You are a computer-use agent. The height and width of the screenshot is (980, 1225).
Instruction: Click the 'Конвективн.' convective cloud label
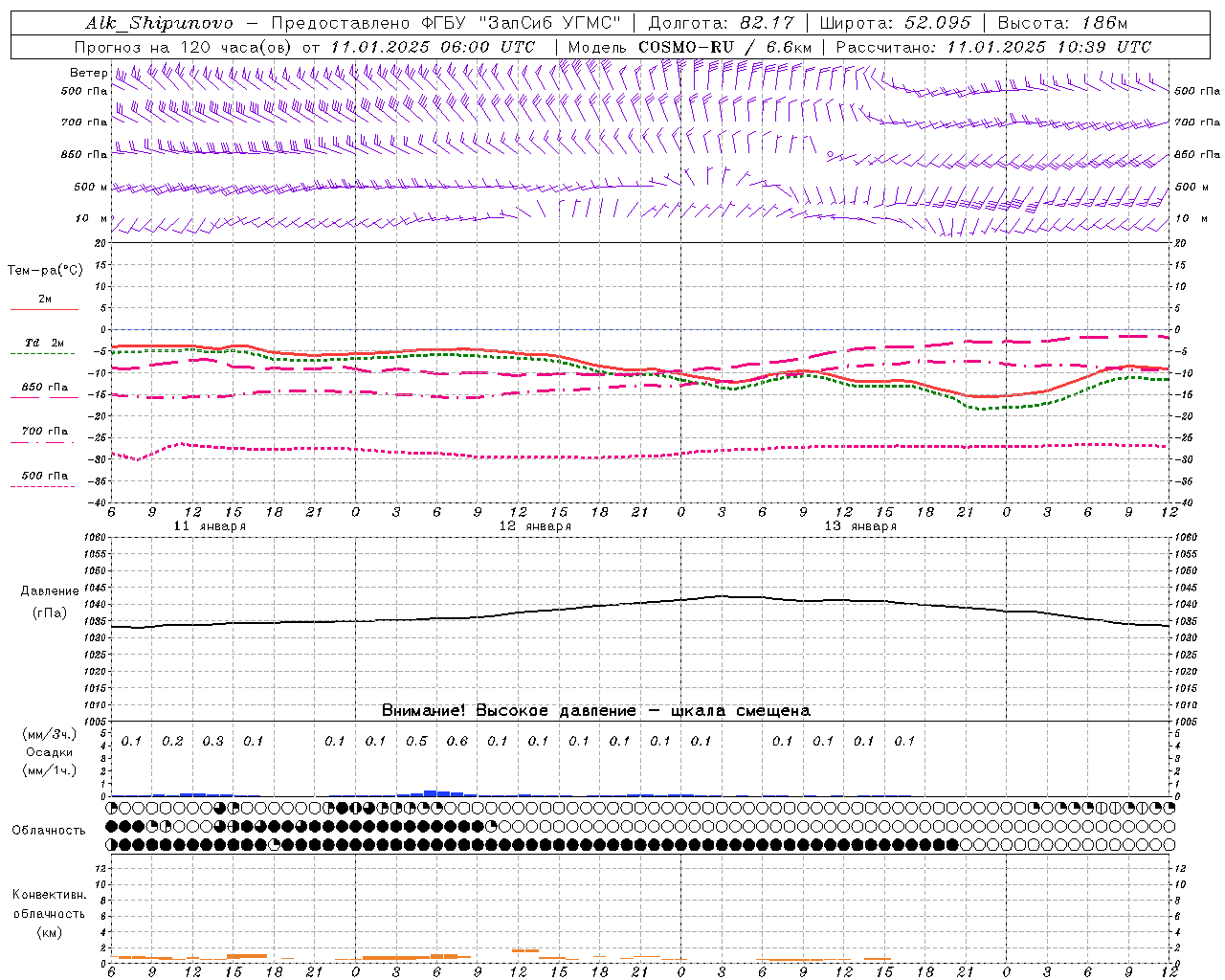50,895
